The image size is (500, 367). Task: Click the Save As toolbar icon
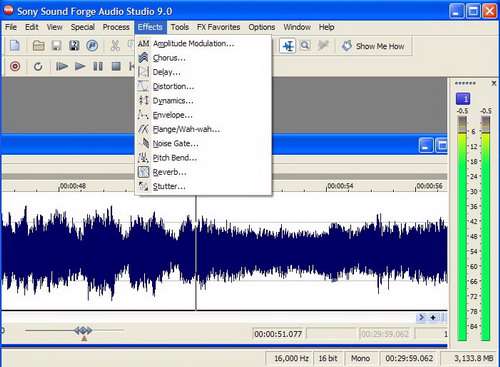(x=74, y=46)
